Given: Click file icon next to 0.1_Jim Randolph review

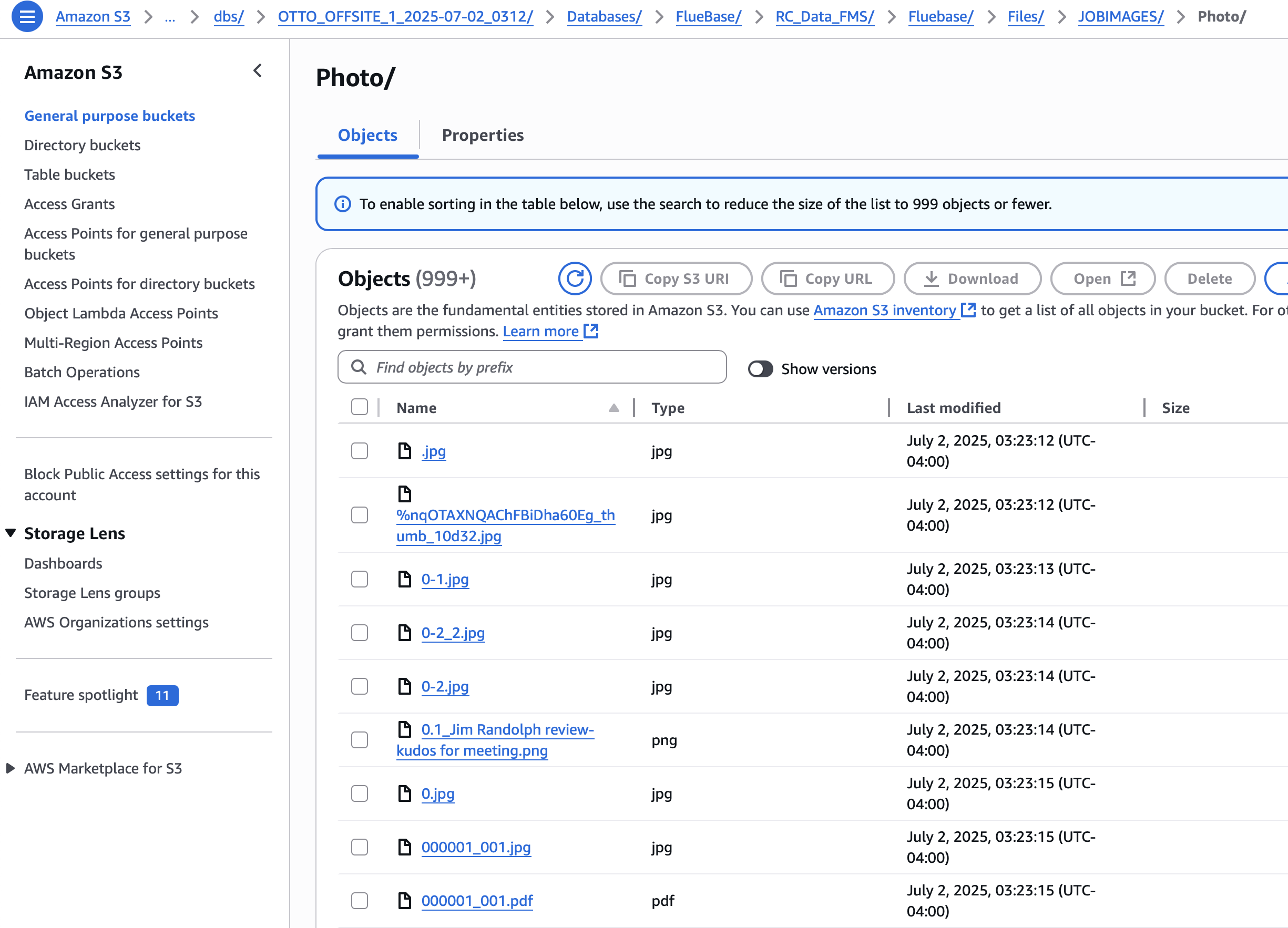Looking at the screenshot, I should click(x=404, y=729).
